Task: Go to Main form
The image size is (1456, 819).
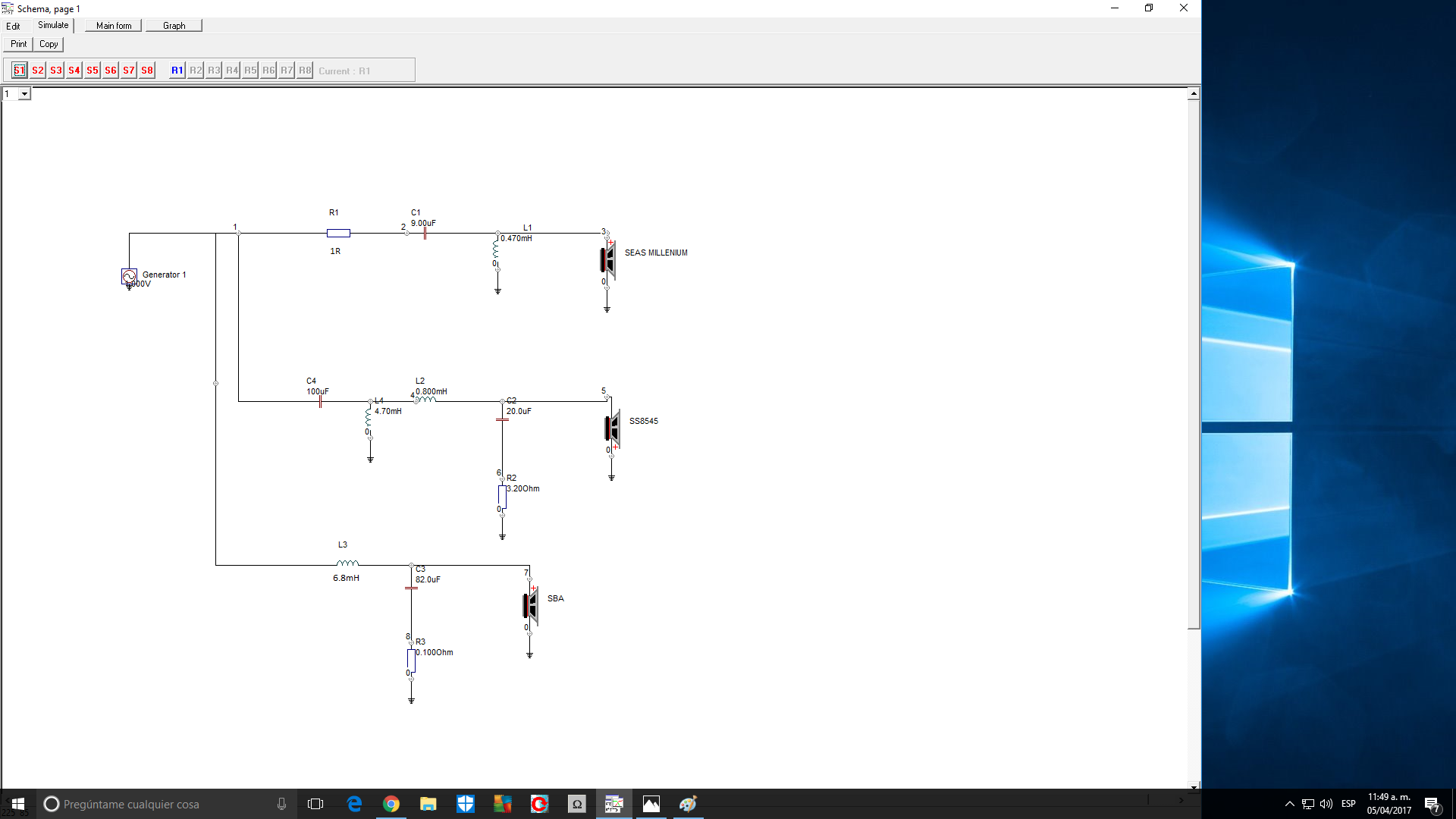Action: (114, 26)
